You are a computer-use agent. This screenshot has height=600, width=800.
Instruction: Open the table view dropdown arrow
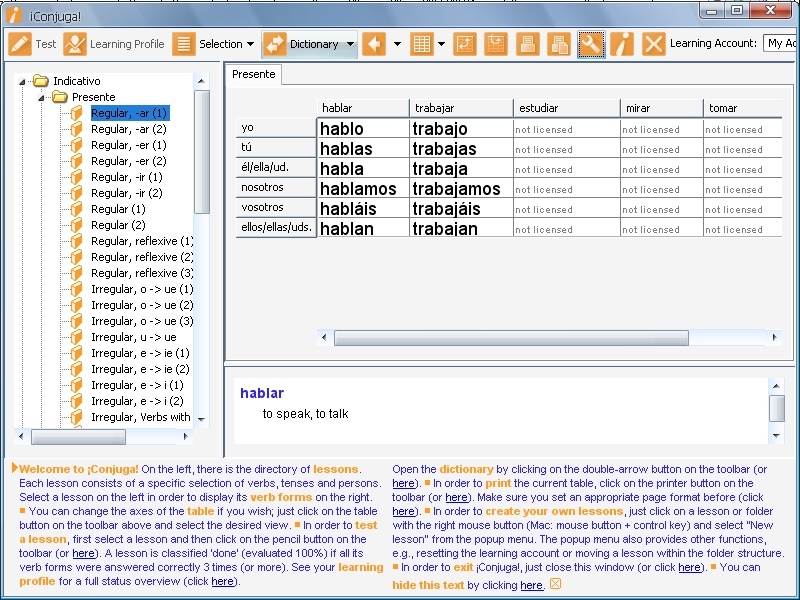click(441, 44)
